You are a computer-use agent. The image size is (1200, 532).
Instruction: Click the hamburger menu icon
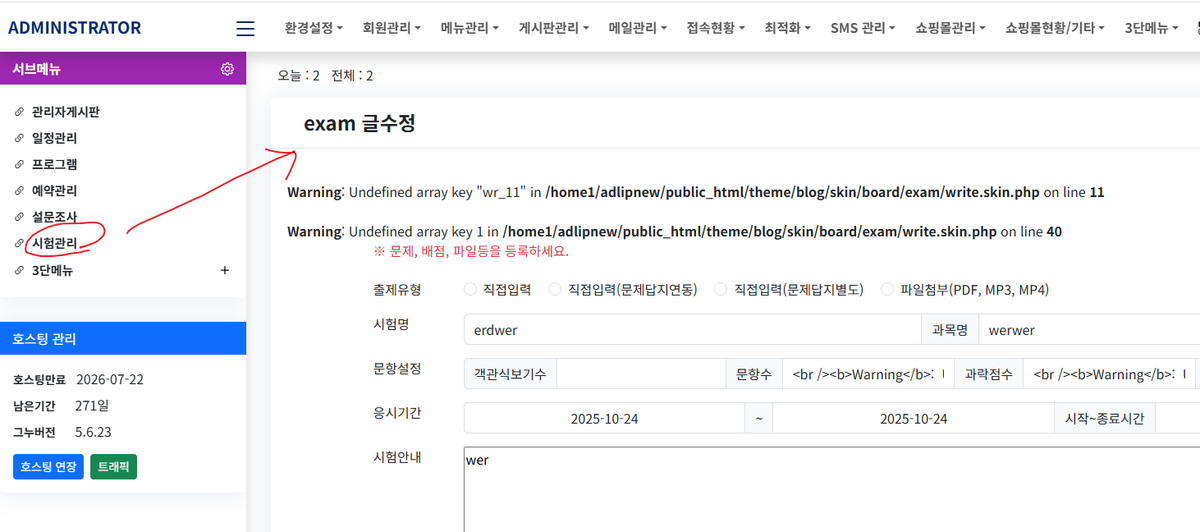point(245,28)
